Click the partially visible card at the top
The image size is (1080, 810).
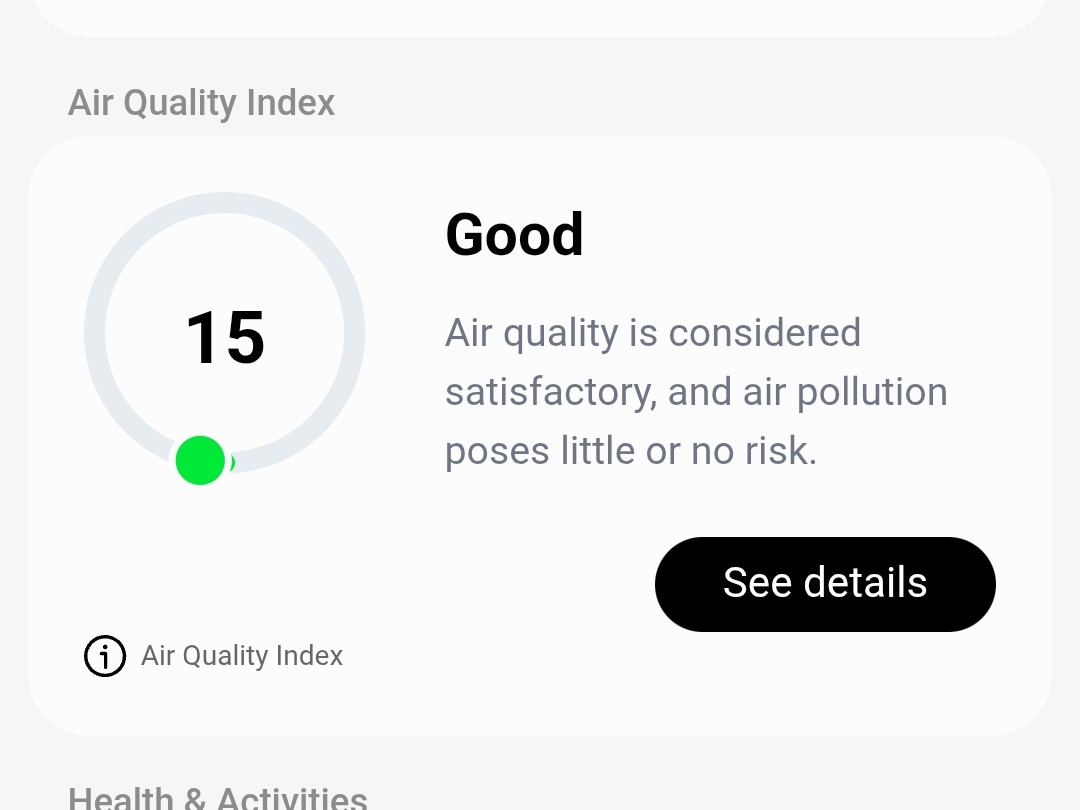click(540, 15)
